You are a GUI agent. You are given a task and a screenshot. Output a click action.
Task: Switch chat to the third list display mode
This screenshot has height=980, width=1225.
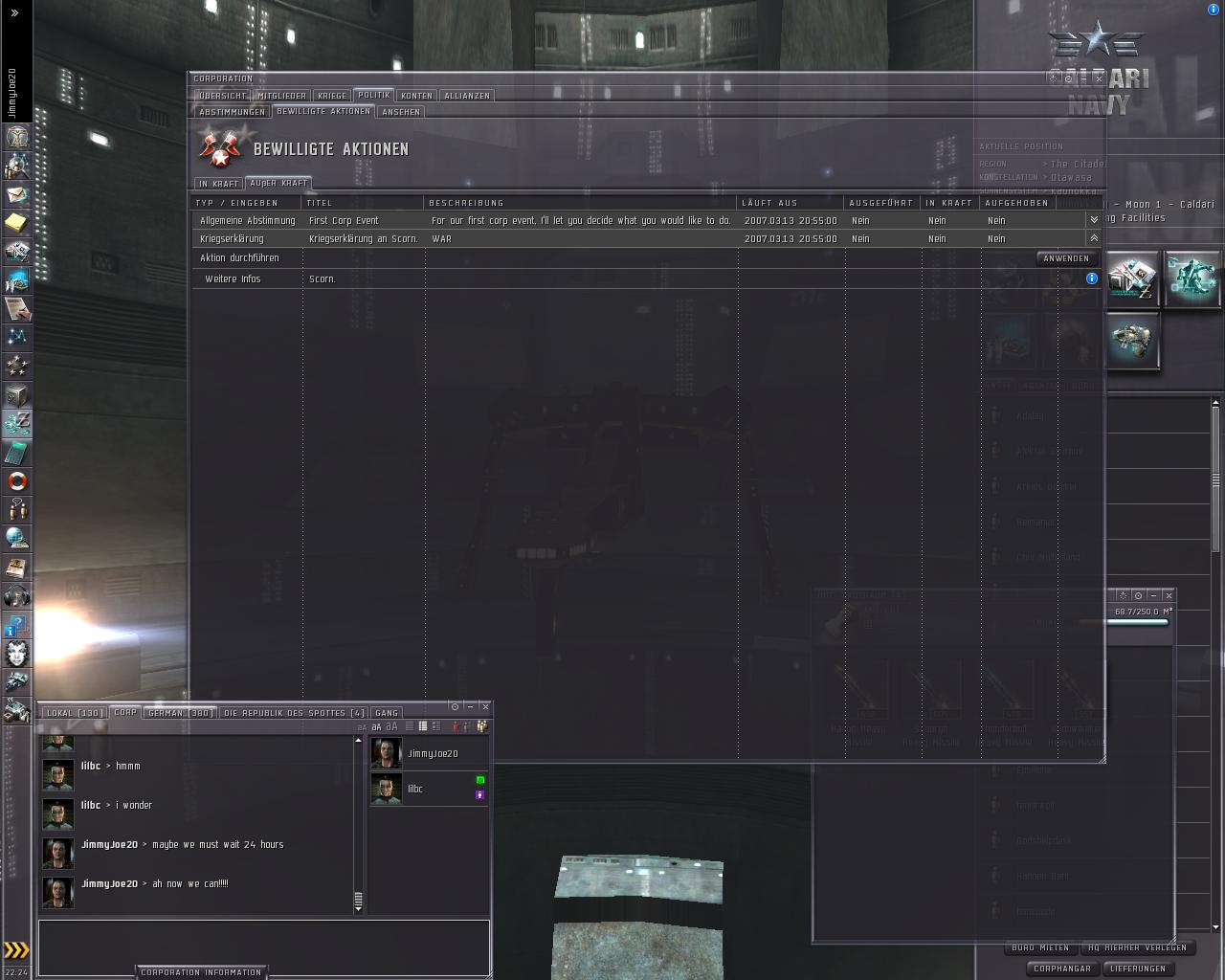435,726
